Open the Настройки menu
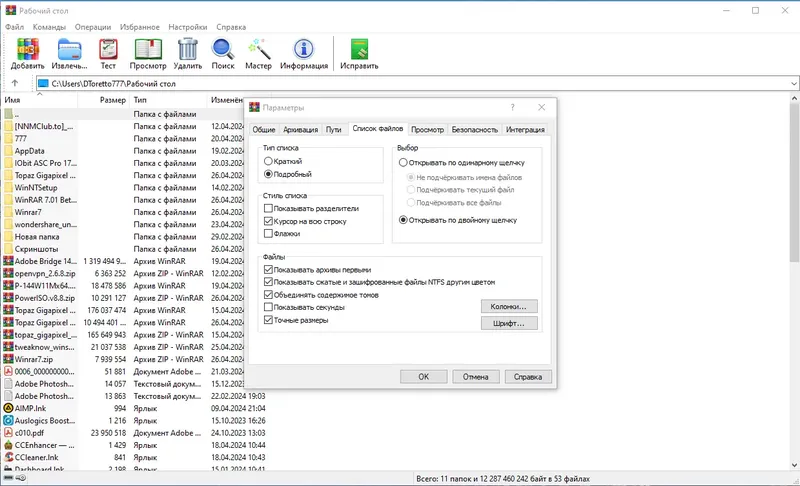Image resolution: width=800 pixels, height=486 pixels. pyautogui.click(x=188, y=27)
